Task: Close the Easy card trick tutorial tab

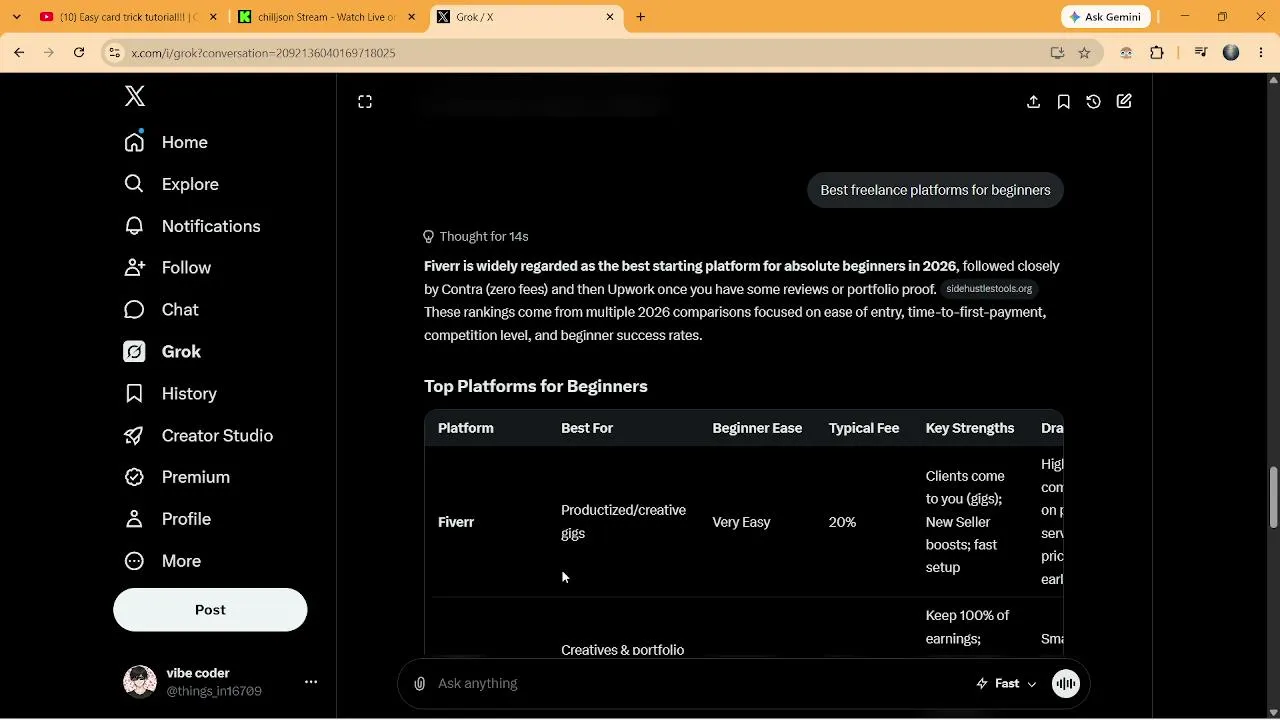Action: (x=211, y=17)
